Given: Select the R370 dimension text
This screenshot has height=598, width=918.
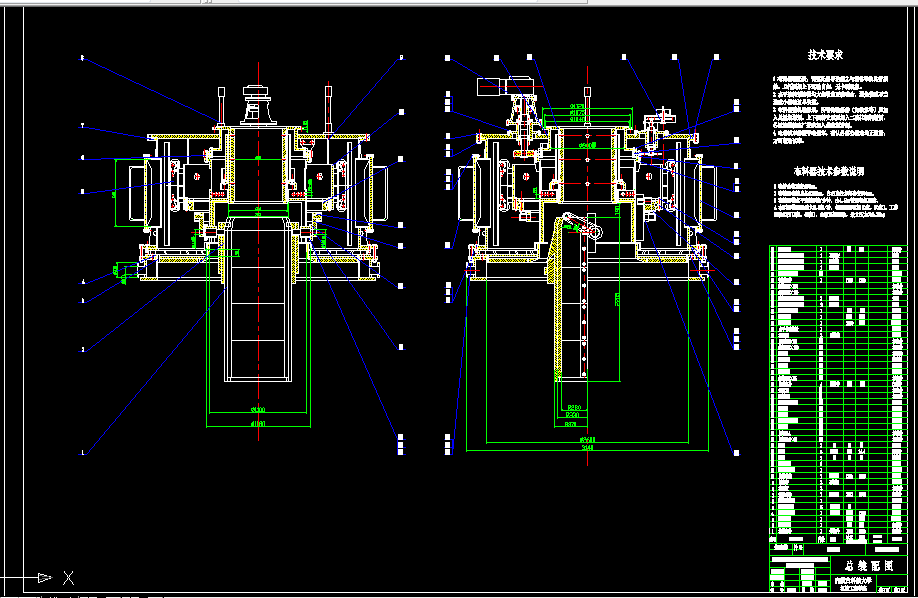Looking at the screenshot, I should [571, 423].
